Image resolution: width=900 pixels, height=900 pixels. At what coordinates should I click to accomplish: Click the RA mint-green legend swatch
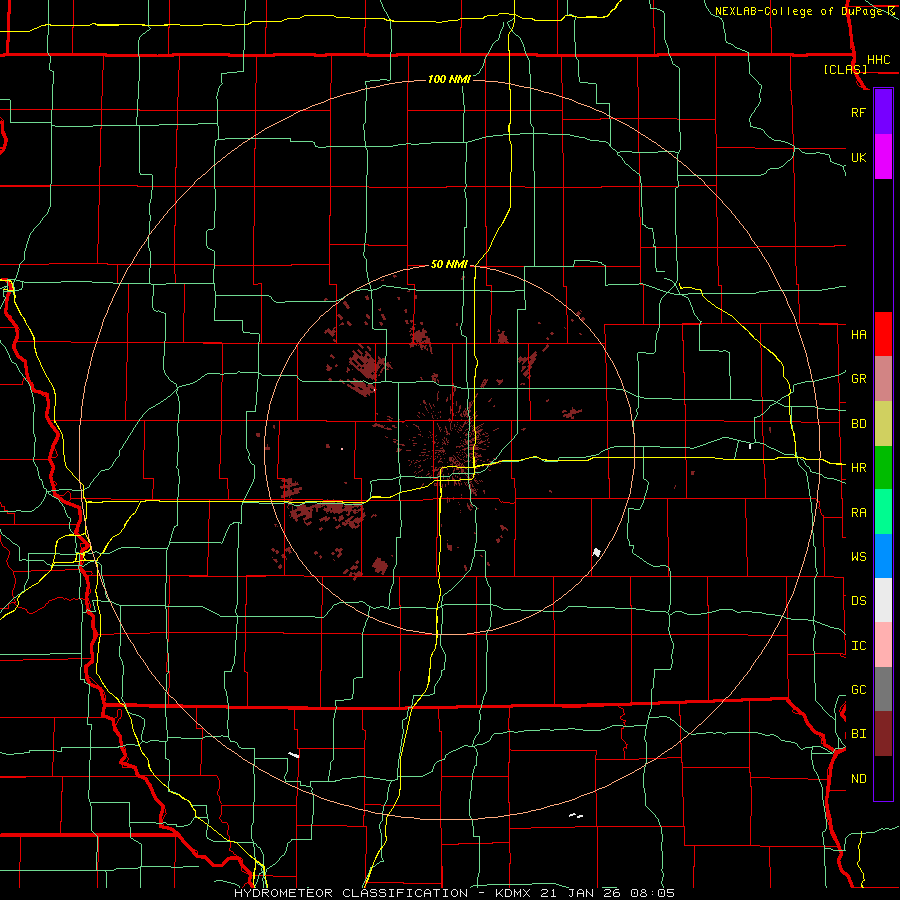pyautogui.click(x=883, y=512)
